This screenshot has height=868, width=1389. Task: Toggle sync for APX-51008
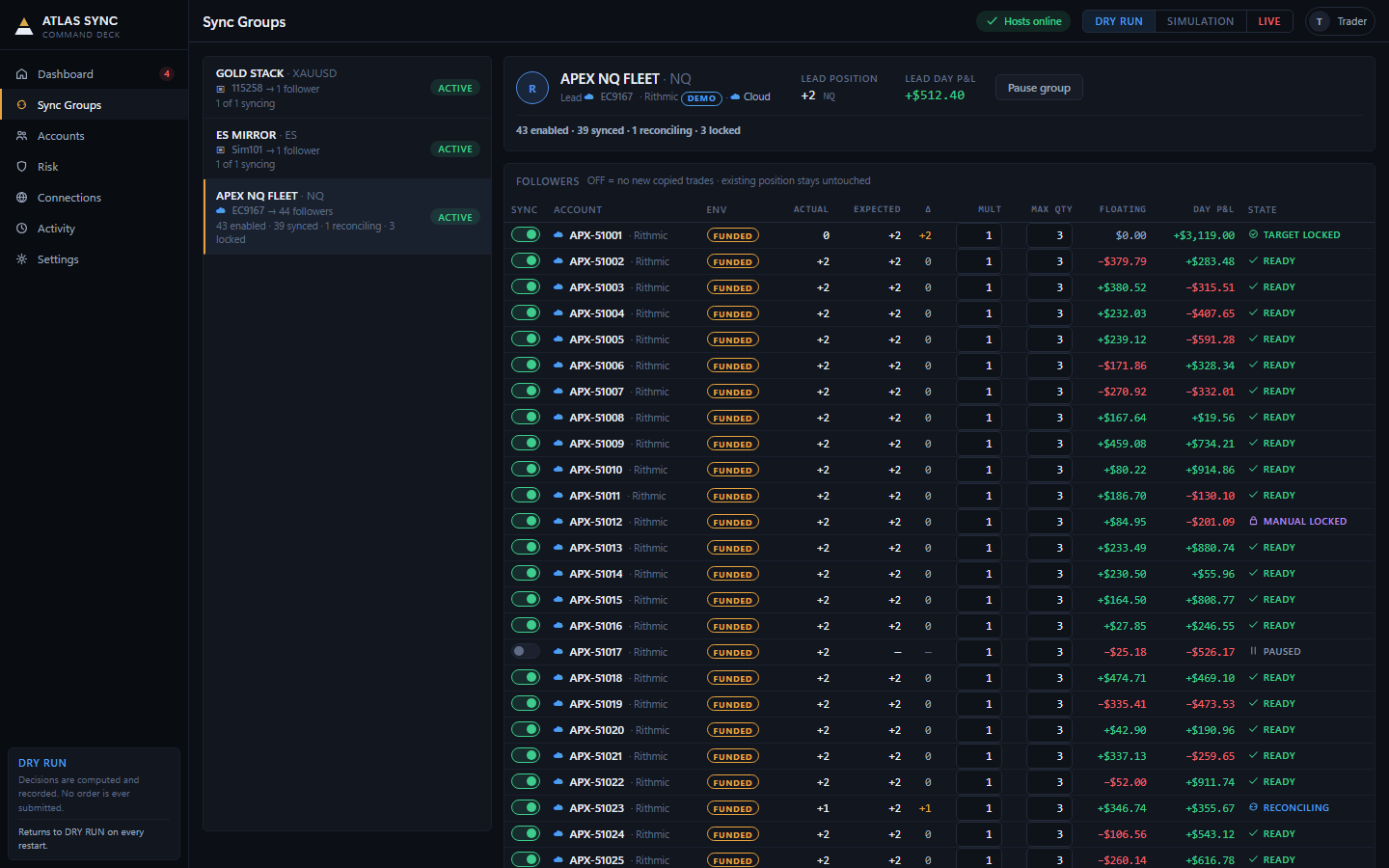(x=526, y=417)
